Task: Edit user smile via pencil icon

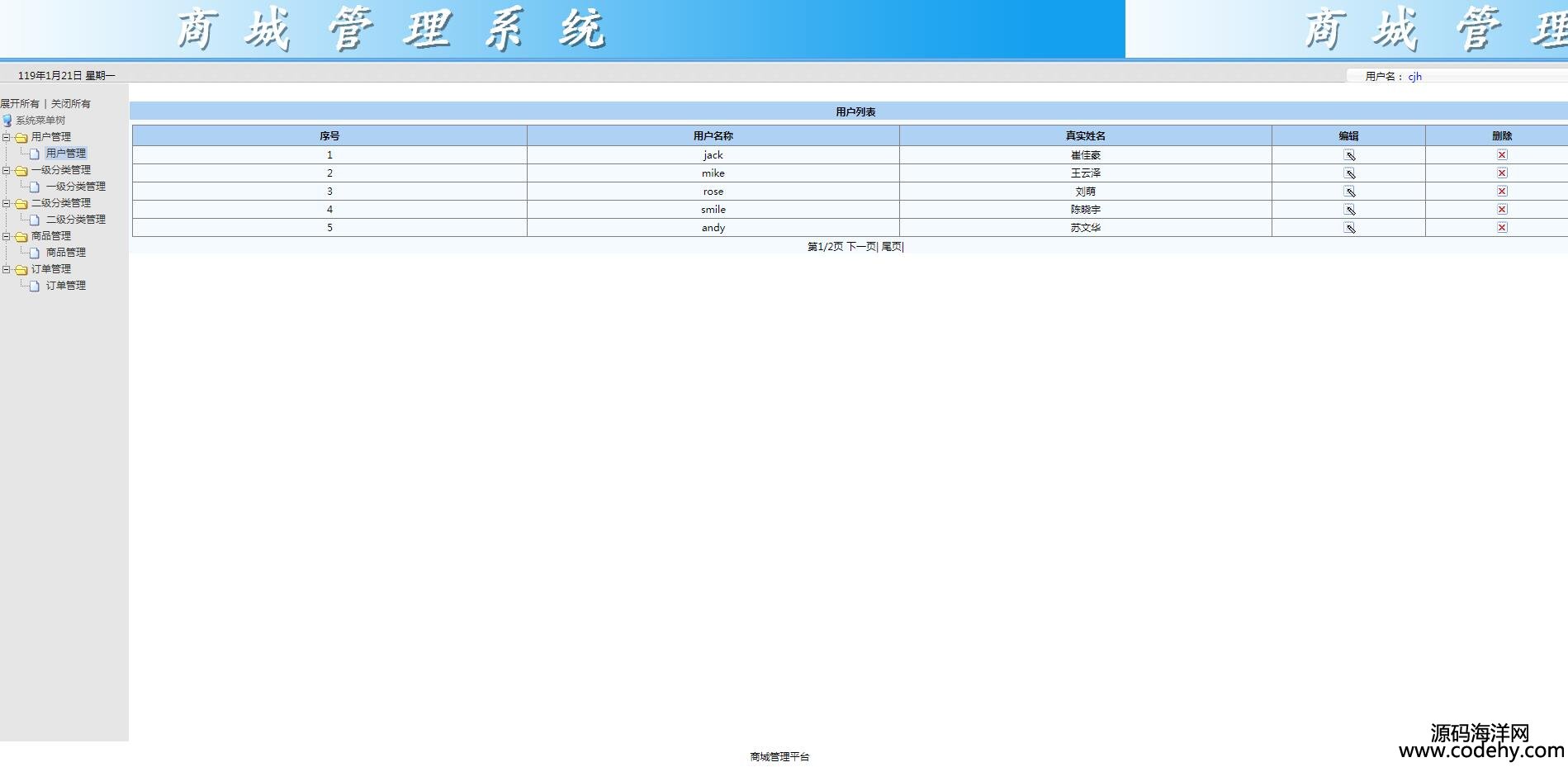Action: (1349, 210)
